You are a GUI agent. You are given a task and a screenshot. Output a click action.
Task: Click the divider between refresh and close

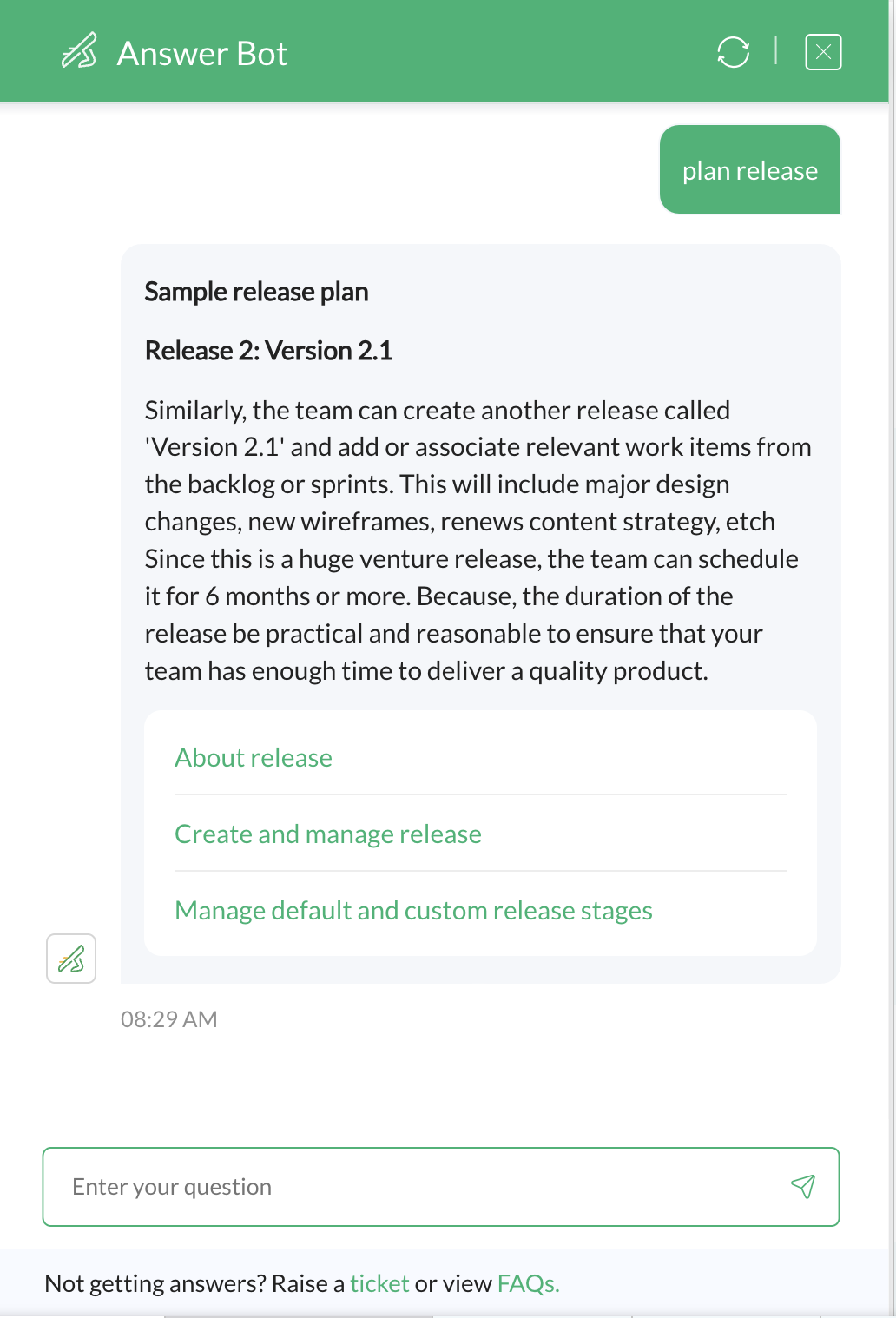coord(775,51)
